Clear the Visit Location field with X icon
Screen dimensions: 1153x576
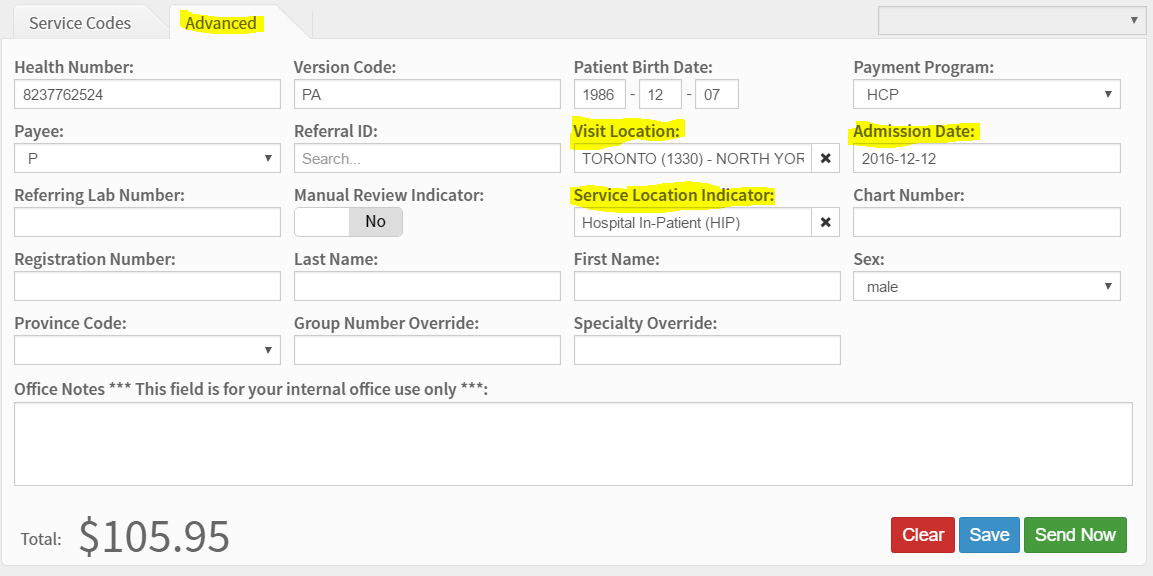(x=825, y=158)
